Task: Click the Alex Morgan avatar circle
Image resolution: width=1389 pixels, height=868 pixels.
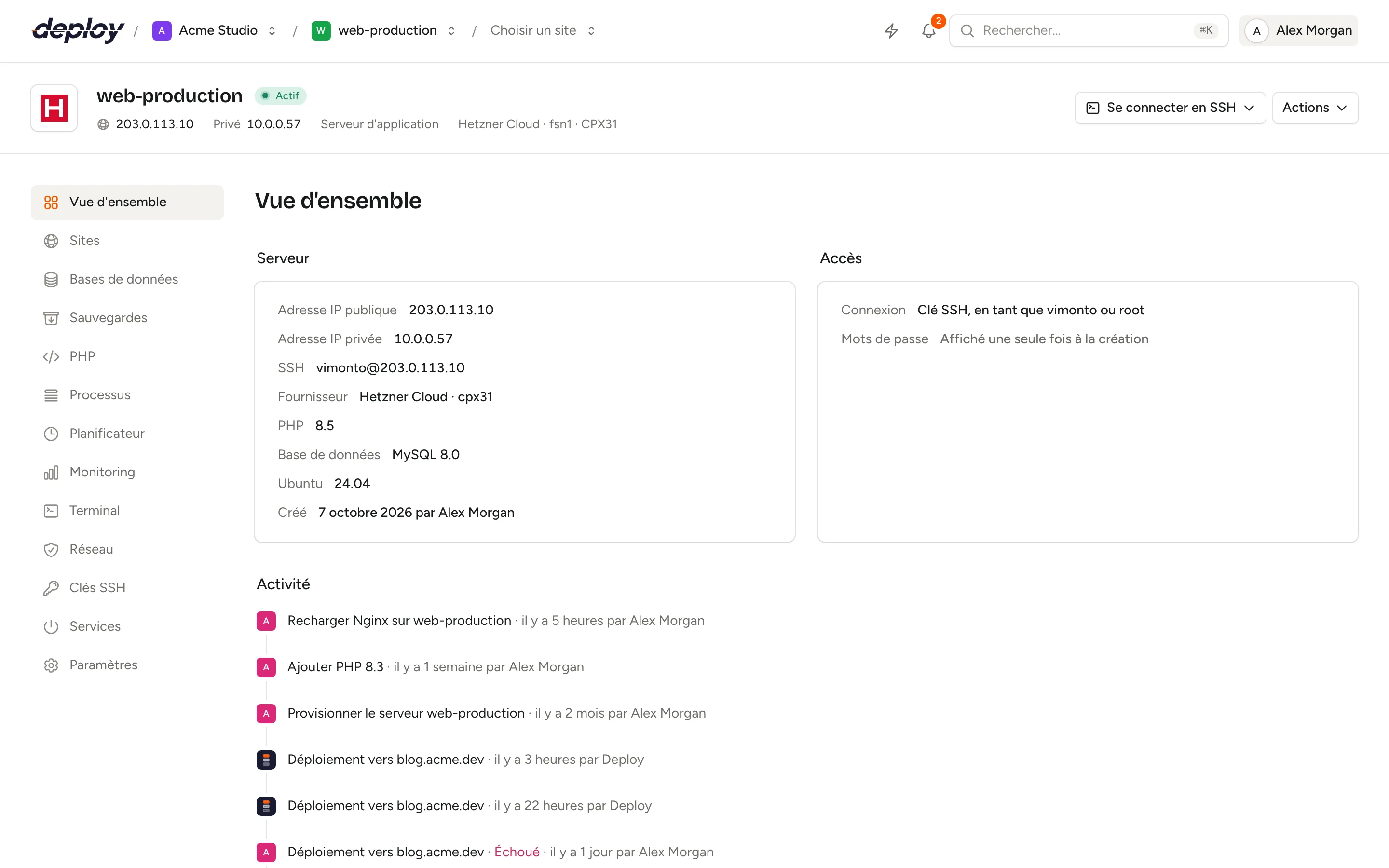Action: pos(1256,30)
